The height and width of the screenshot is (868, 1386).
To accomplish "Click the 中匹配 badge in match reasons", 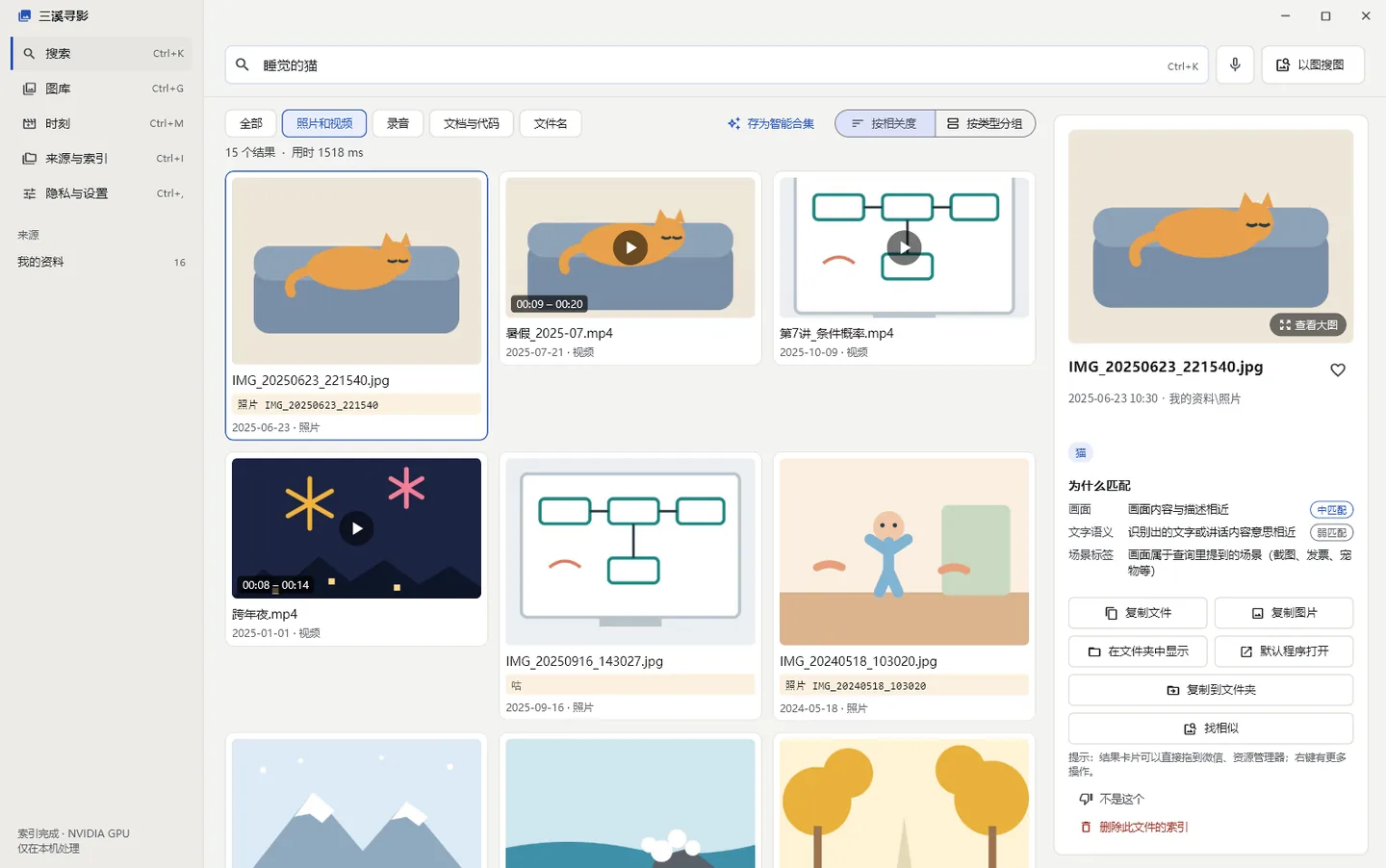I will [x=1331, y=510].
